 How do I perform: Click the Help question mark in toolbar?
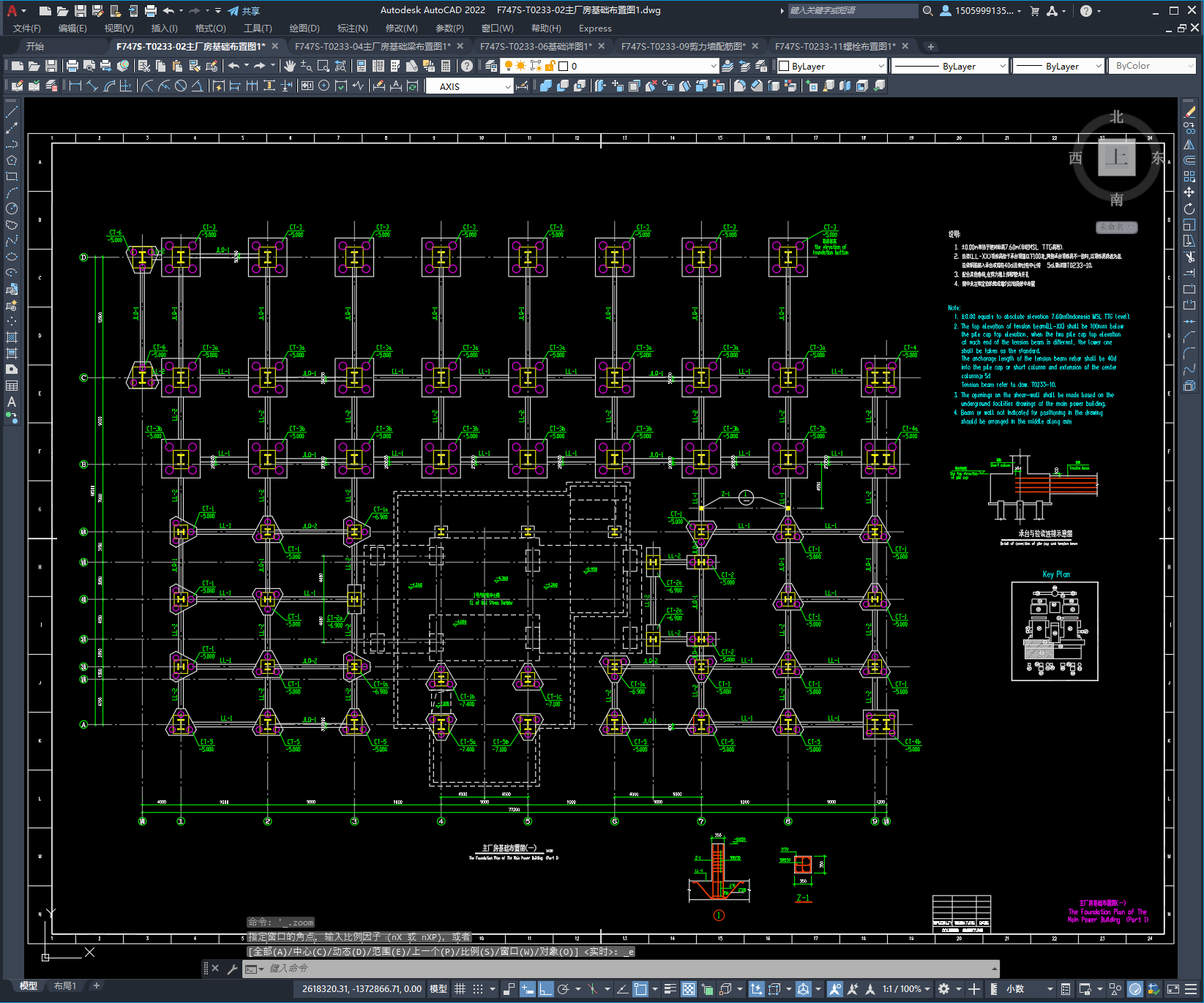click(x=467, y=66)
